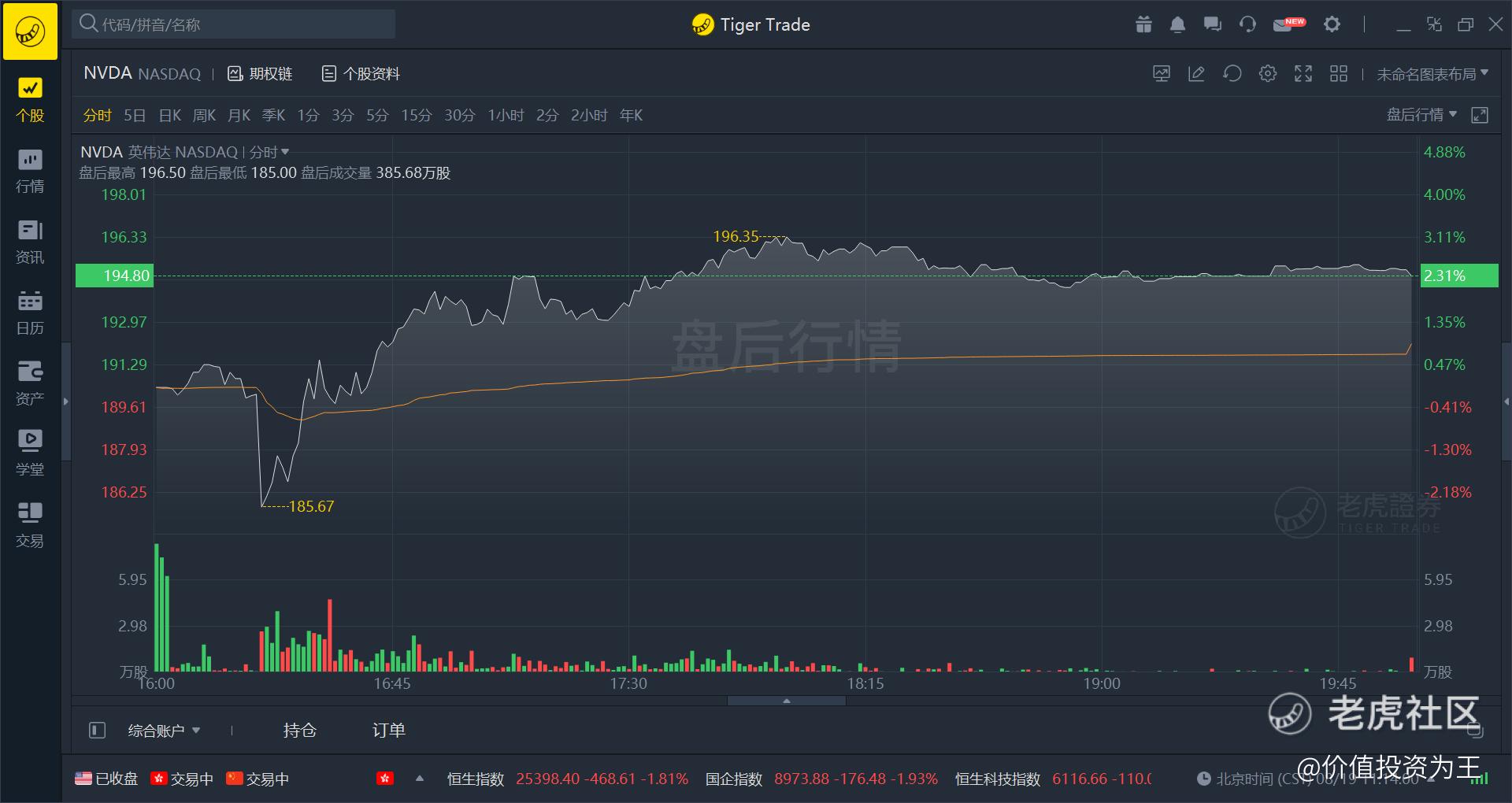
Task: Click the China 交易中 market status
Action: 258,779
